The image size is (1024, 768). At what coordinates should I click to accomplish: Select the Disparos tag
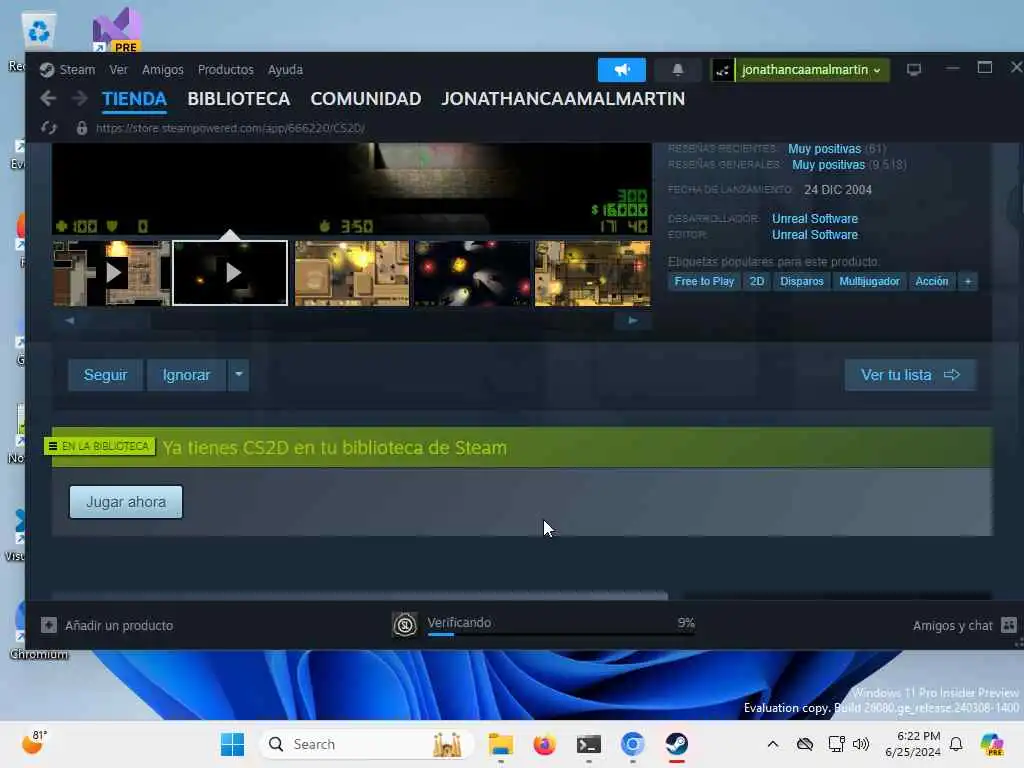(x=801, y=281)
